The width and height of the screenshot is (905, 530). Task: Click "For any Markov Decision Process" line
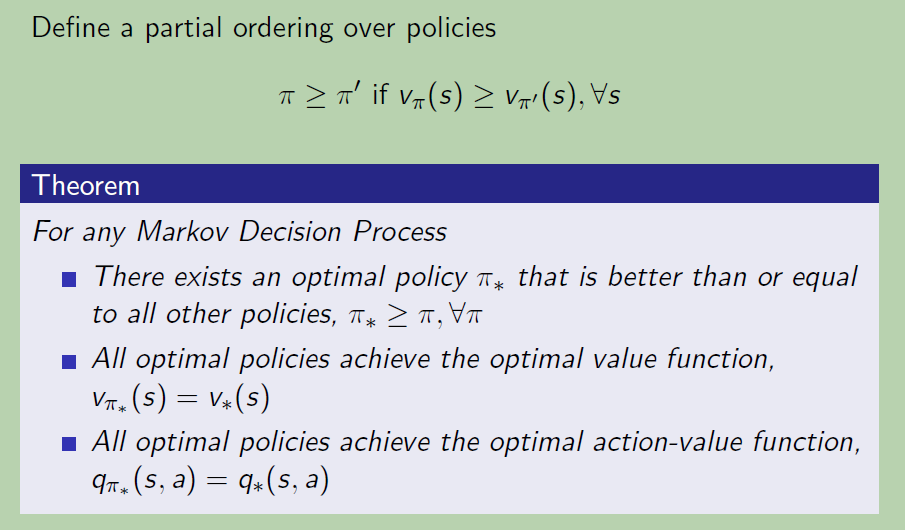[239, 233]
